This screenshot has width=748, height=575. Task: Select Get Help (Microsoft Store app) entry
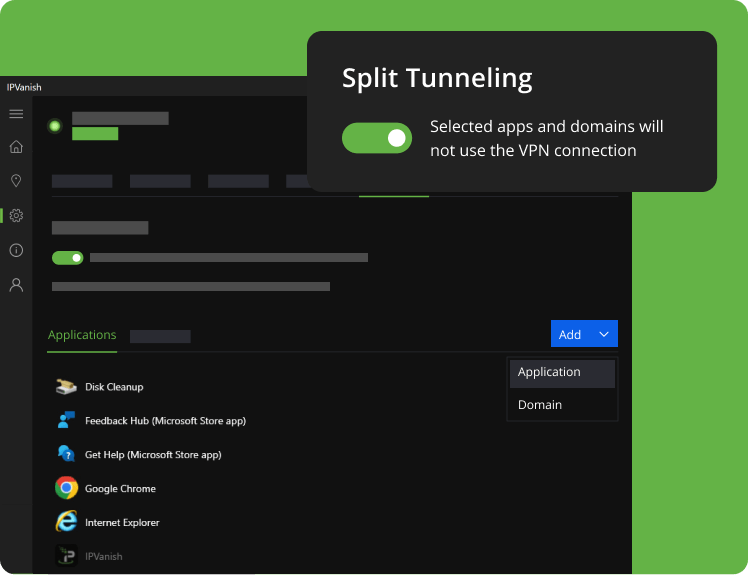point(153,455)
